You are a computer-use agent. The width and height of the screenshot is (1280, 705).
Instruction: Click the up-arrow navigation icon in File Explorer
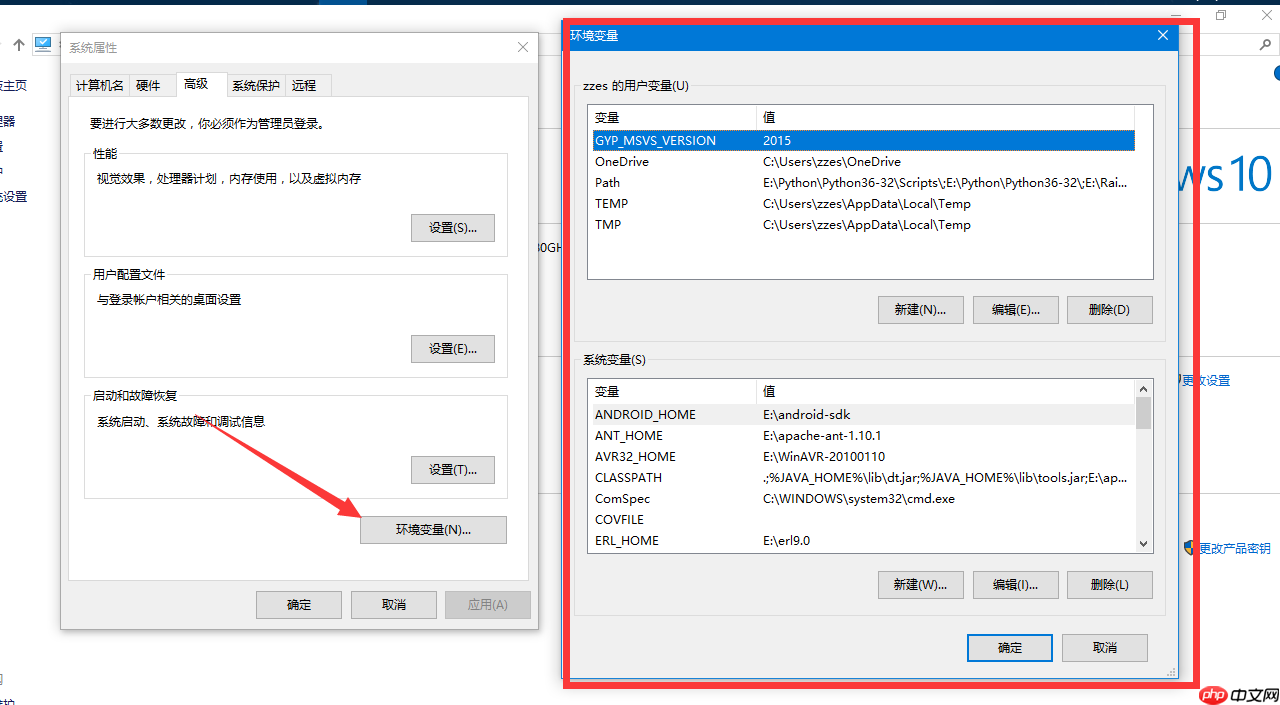pyautogui.click(x=18, y=44)
